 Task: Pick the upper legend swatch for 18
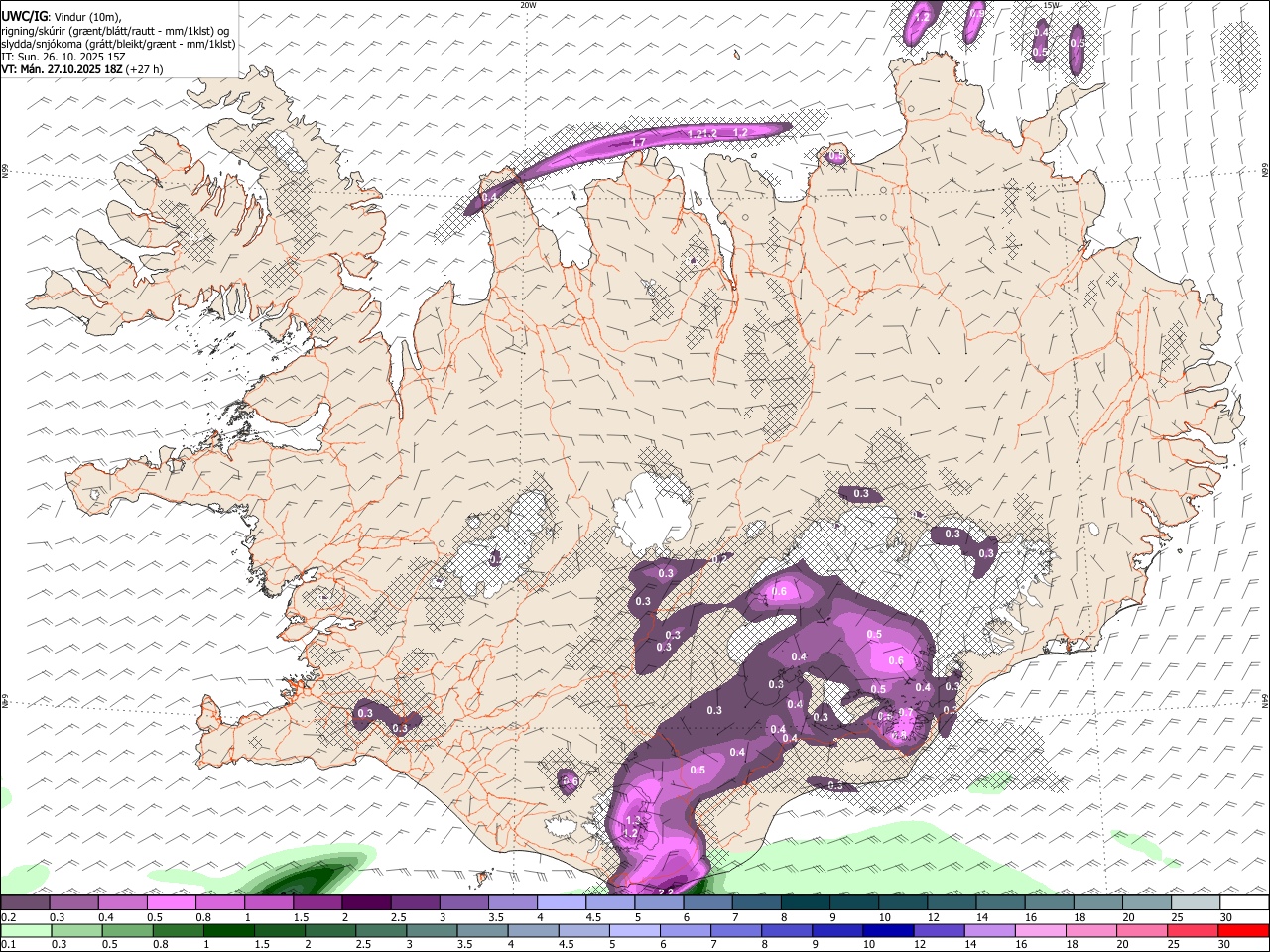tap(1098, 903)
